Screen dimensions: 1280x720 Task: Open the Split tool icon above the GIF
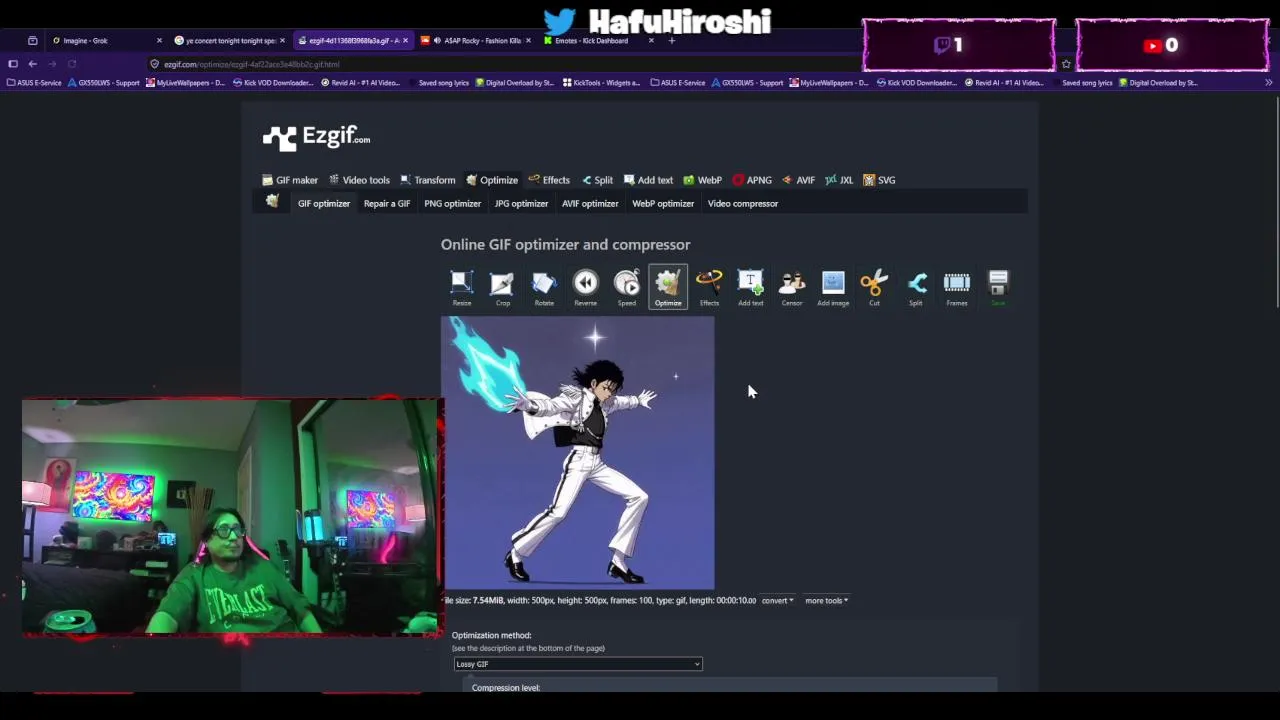915,287
